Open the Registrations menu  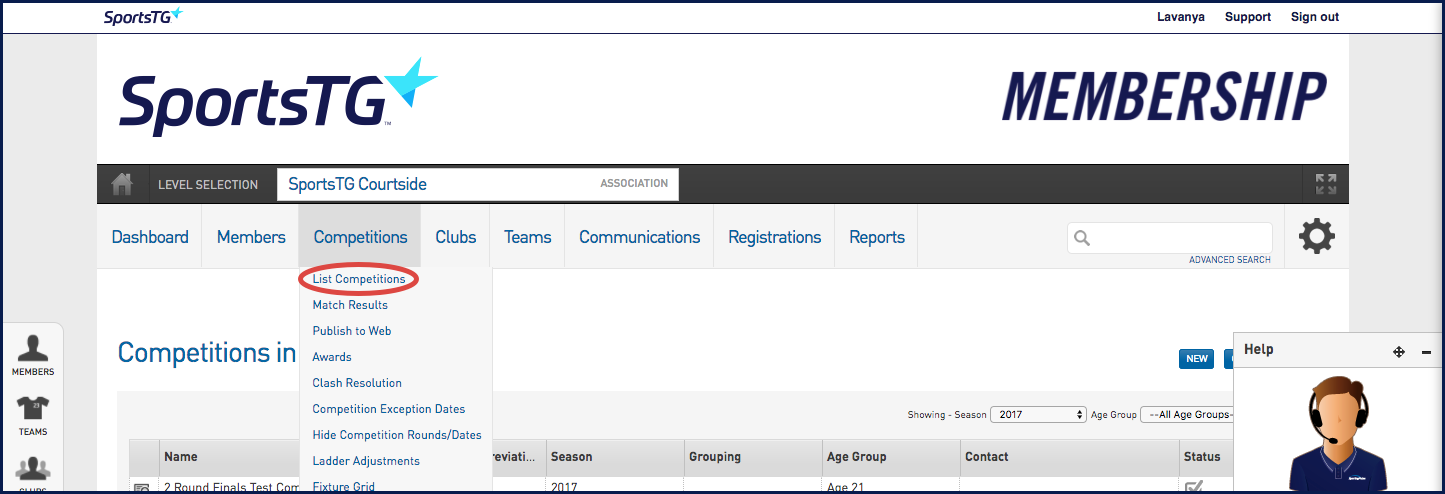click(x=775, y=237)
